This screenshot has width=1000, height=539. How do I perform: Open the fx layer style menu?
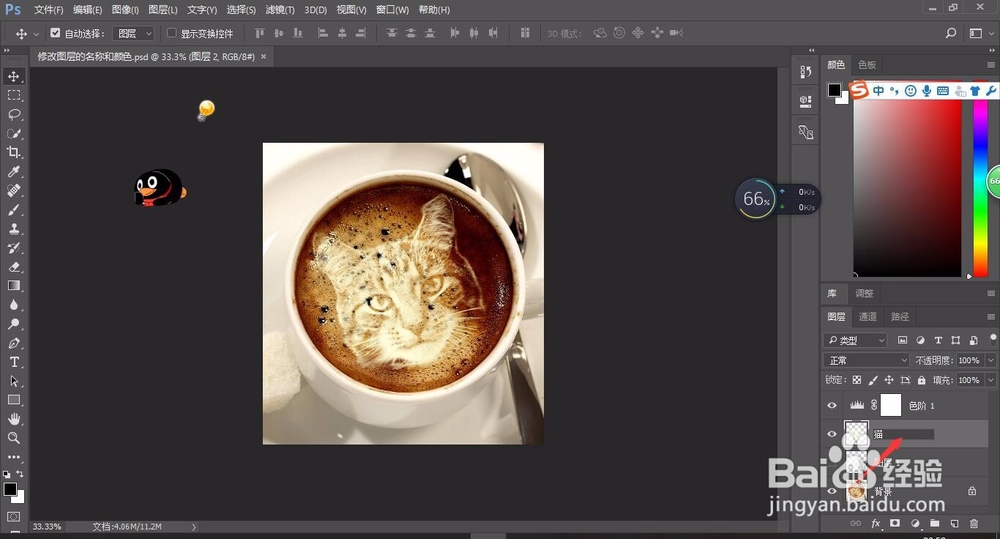click(x=876, y=523)
